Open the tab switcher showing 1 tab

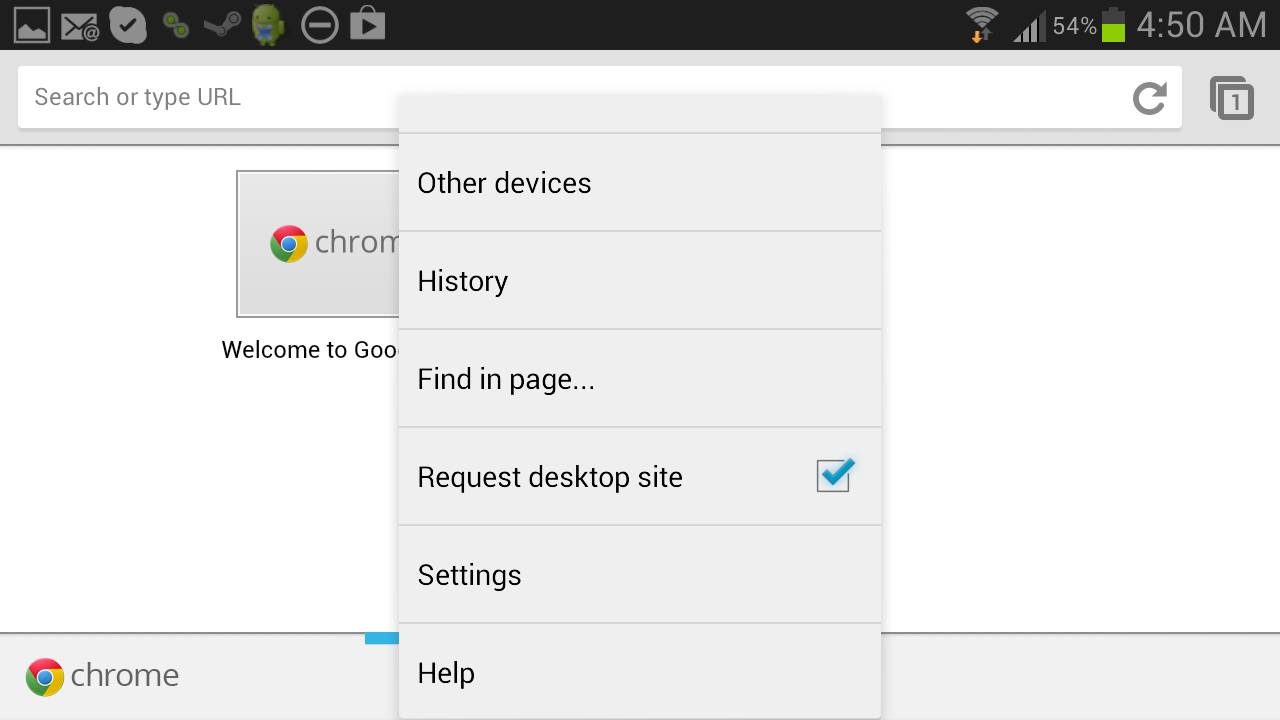(x=1232, y=98)
